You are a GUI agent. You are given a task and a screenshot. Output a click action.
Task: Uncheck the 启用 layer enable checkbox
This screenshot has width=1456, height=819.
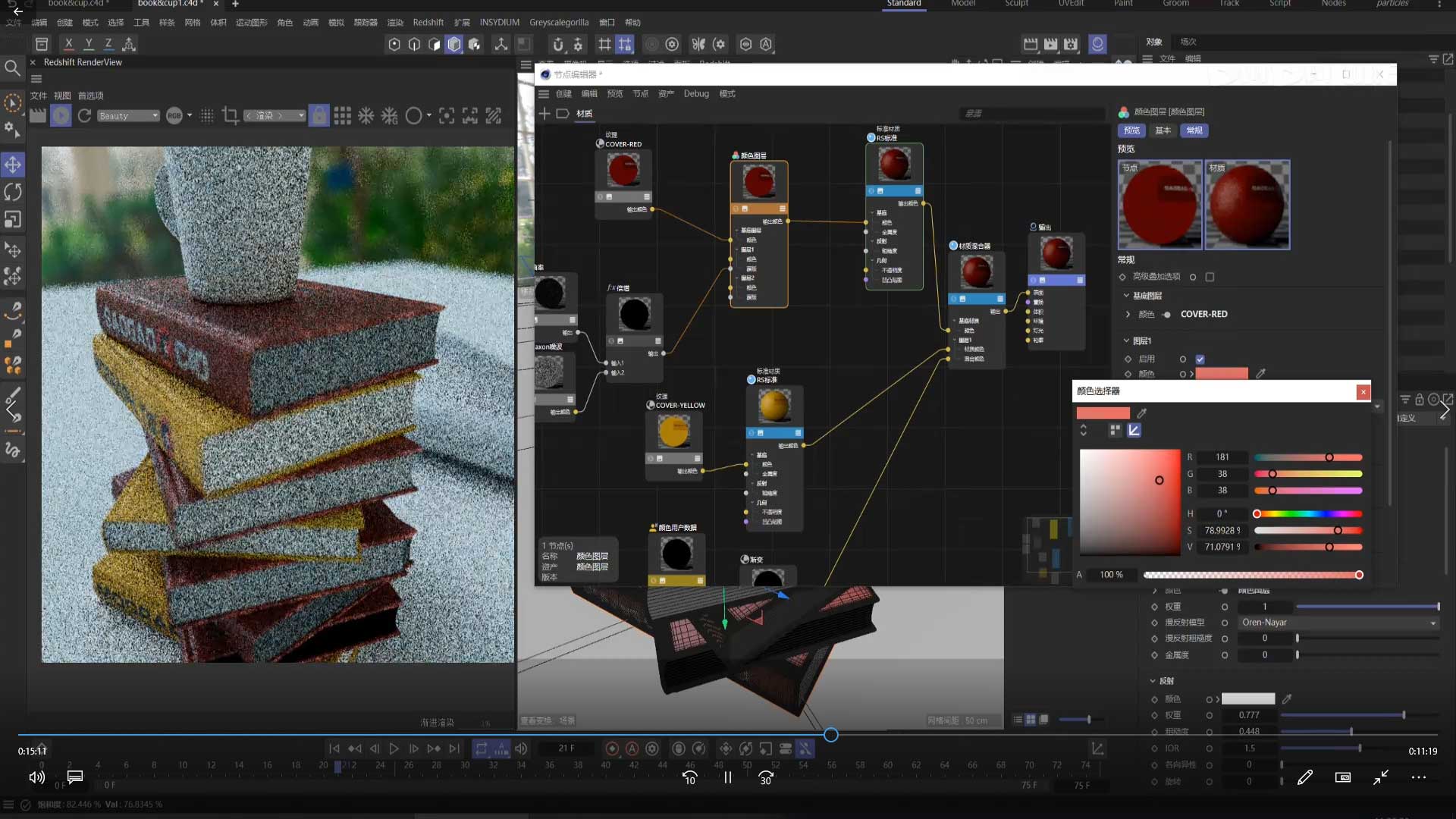coord(1200,359)
